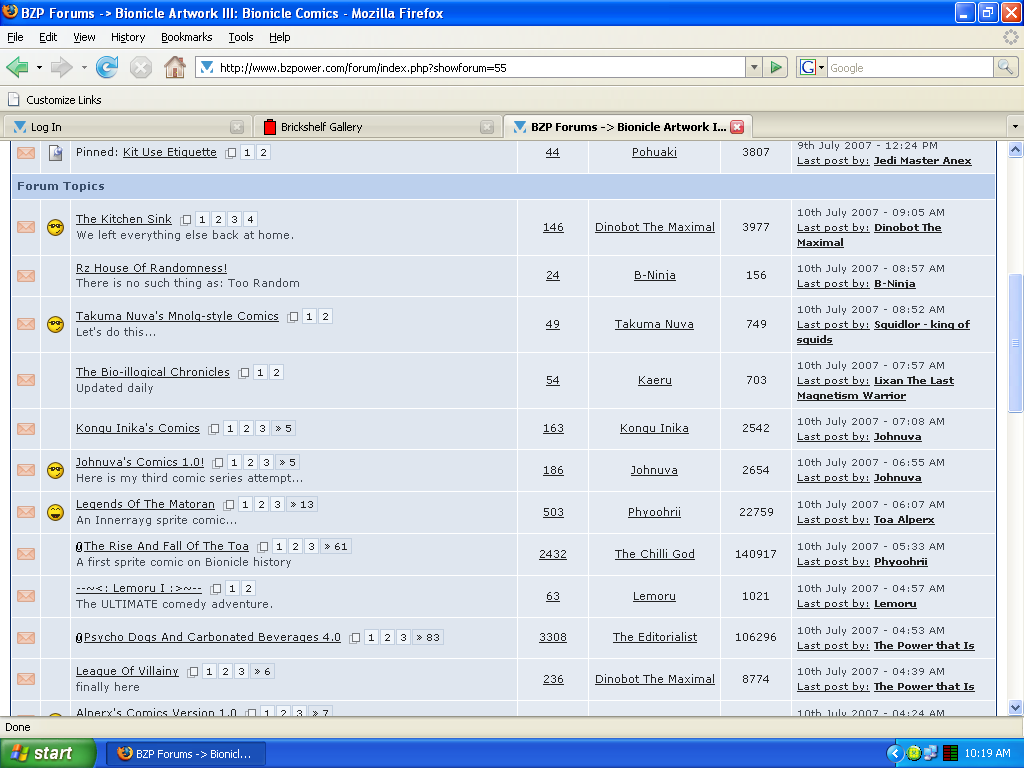Expand hidden system tray icons arrow
Screen dimensions: 1024x768
894,754
